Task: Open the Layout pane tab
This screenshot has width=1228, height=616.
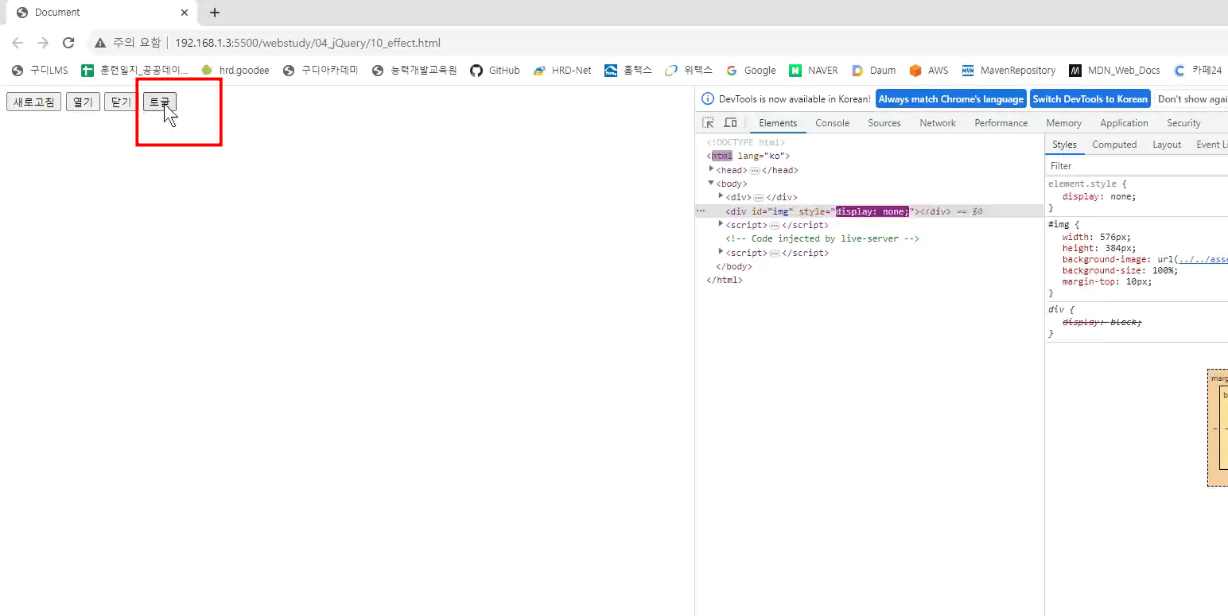Action: pos(1166,145)
